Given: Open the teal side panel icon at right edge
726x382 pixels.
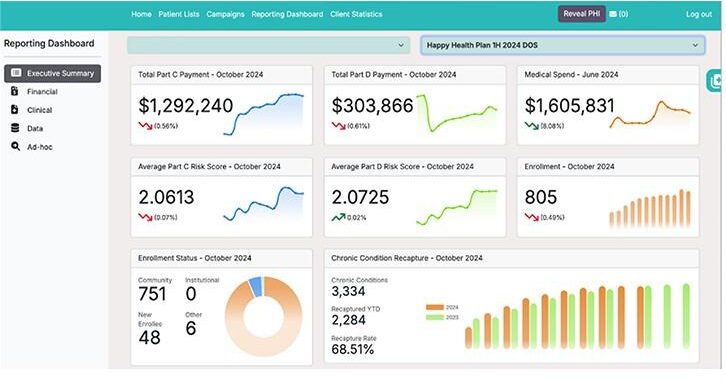Looking at the screenshot, I should [715, 81].
